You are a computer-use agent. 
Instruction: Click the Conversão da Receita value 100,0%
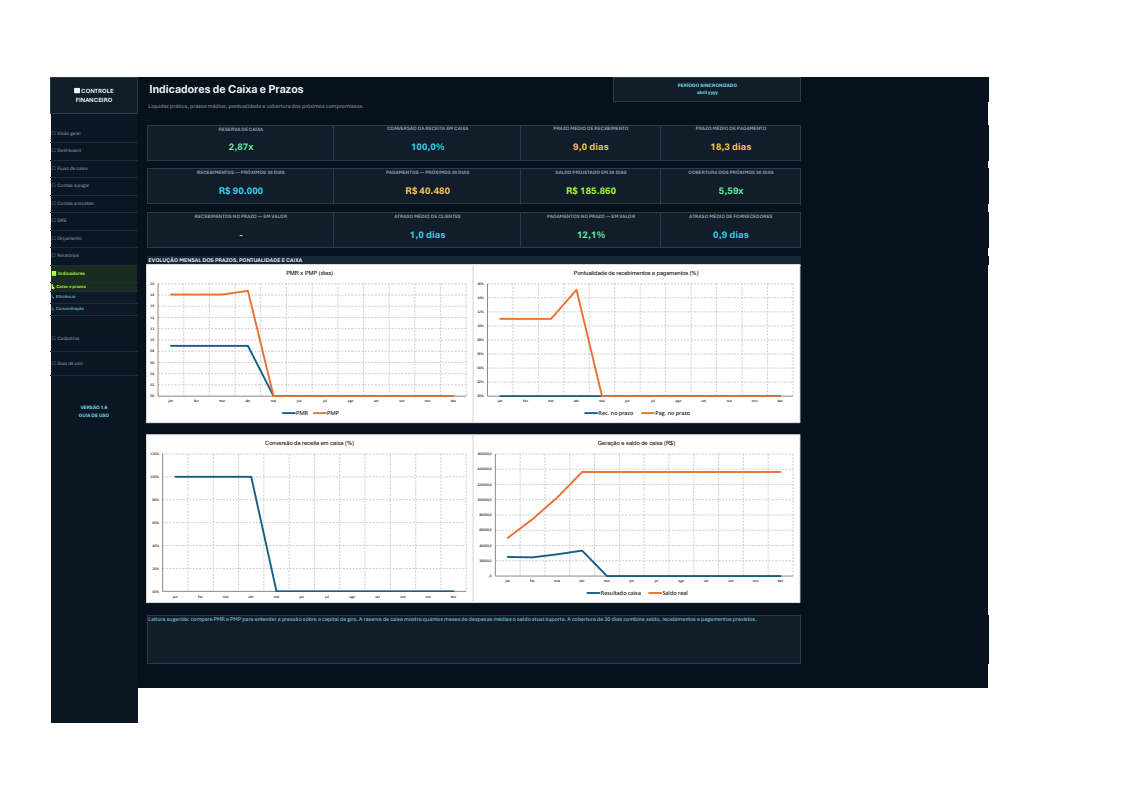tap(428, 147)
